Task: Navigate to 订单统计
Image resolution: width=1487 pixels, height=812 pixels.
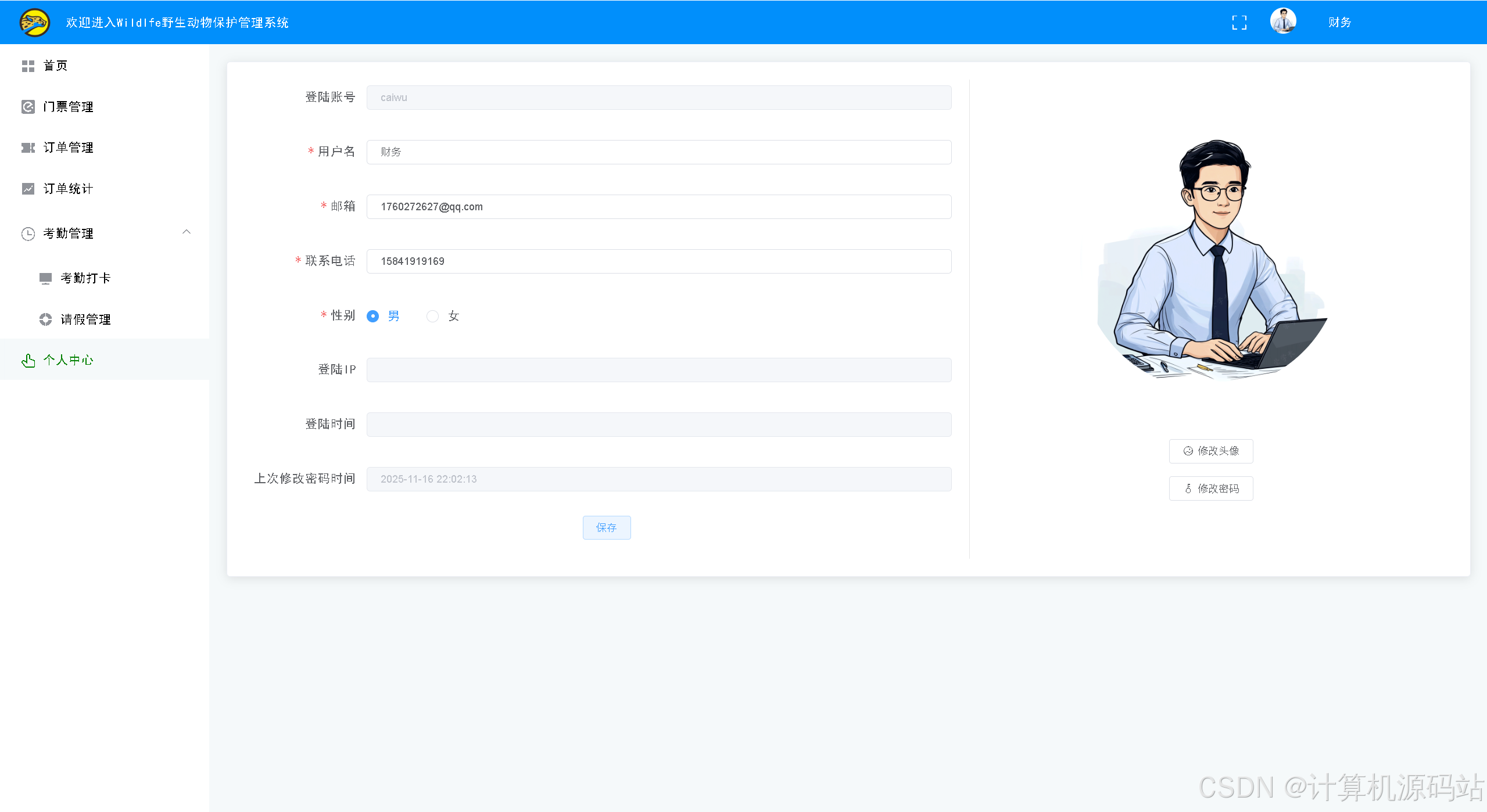Action: point(105,189)
